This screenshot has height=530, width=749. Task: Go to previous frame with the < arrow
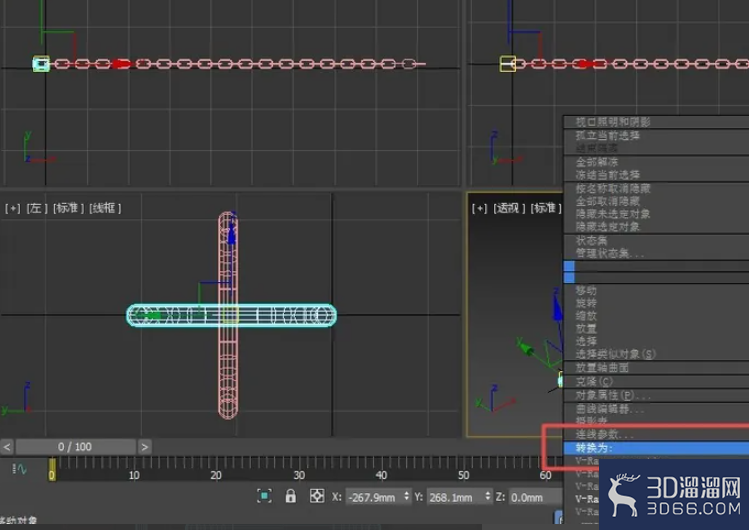point(7,447)
